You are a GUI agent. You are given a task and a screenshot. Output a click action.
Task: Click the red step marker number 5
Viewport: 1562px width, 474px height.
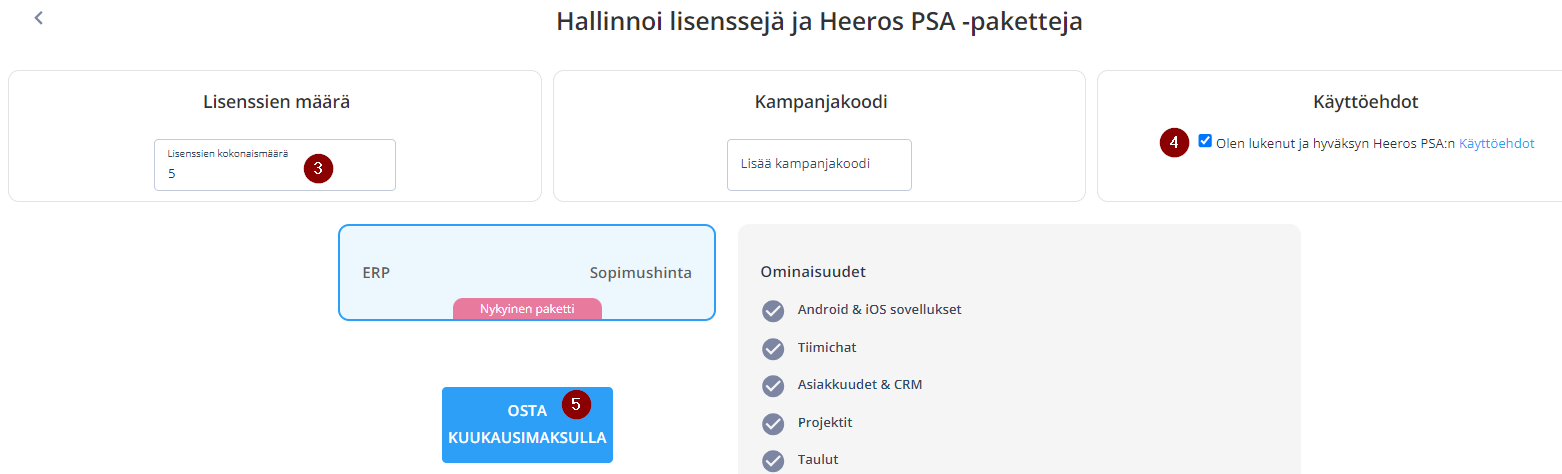(576, 404)
